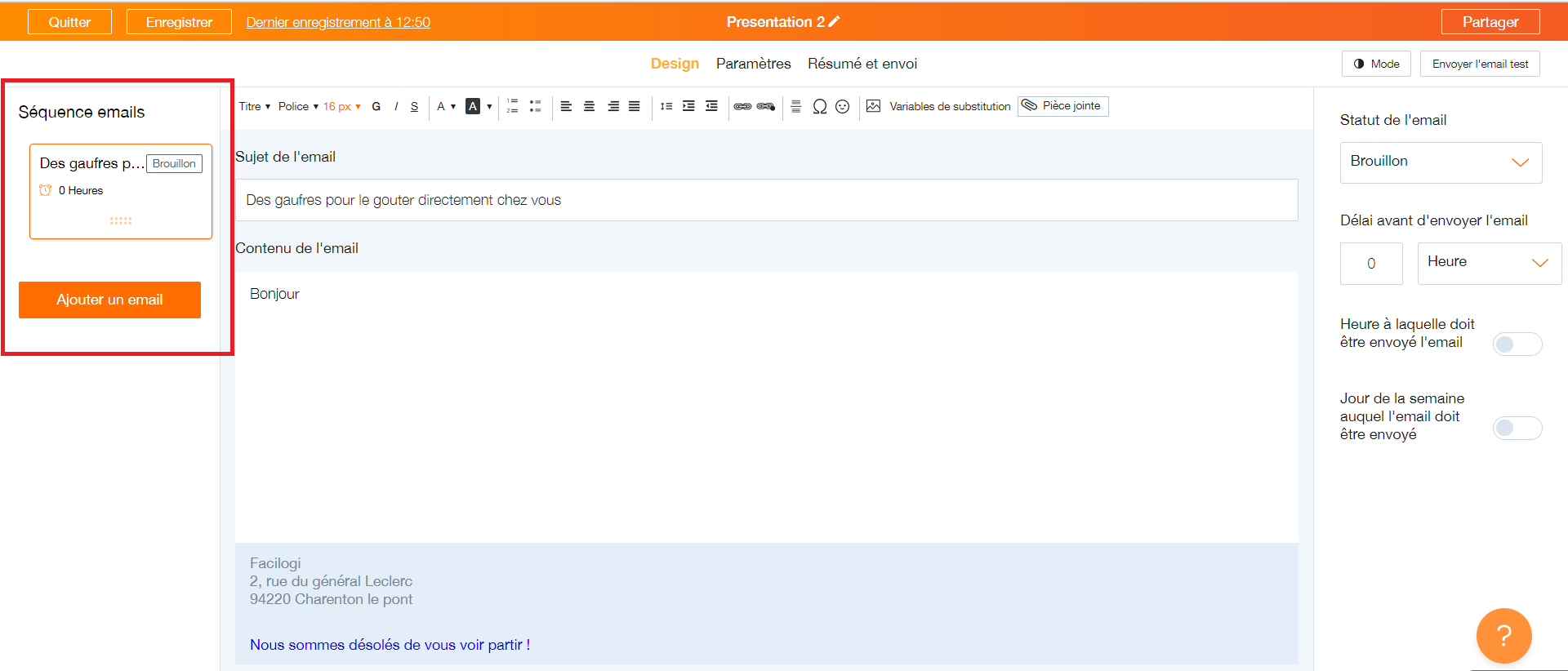This screenshot has height=671, width=1568.
Task: Toggle dark Mode button
Action: [x=1376, y=64]
